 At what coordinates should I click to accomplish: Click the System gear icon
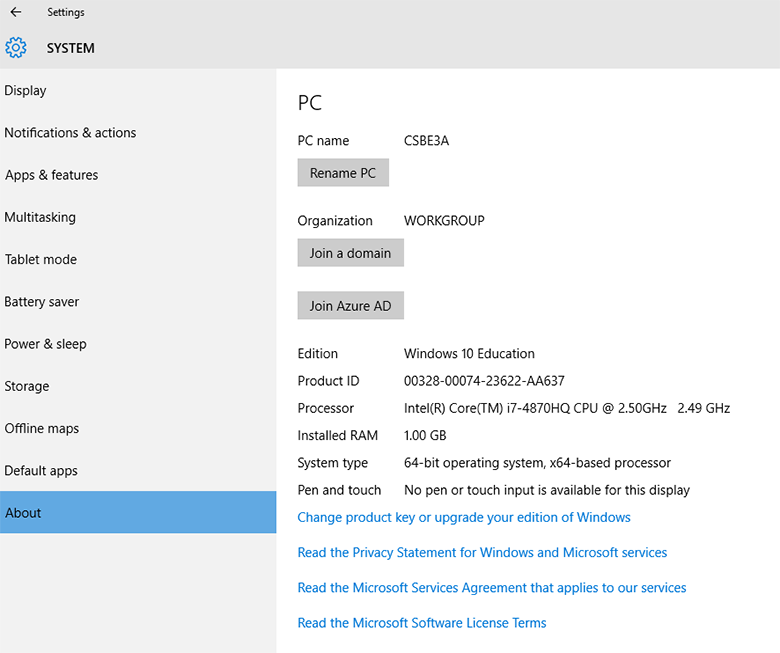[15, 48]
